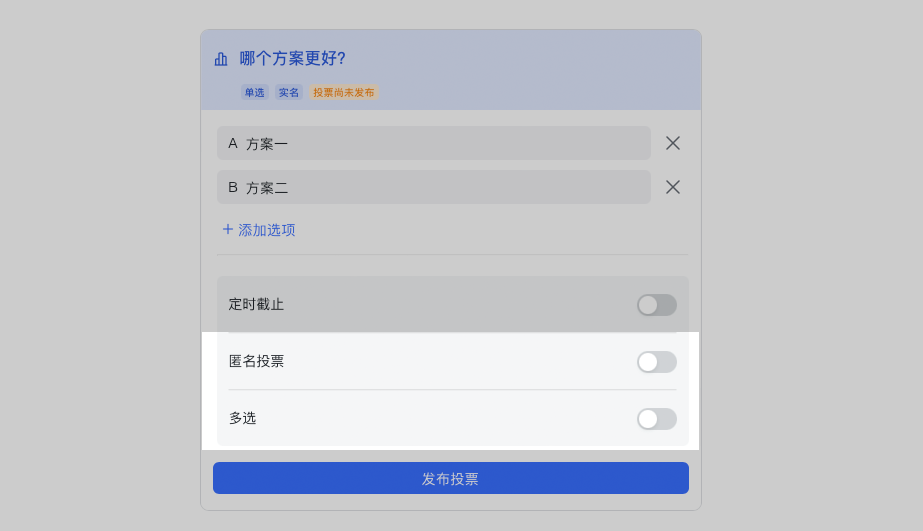The height and width of the screenshot is (531, 923).
Task: Select the 单选 tag
Action: click(254, 92)
